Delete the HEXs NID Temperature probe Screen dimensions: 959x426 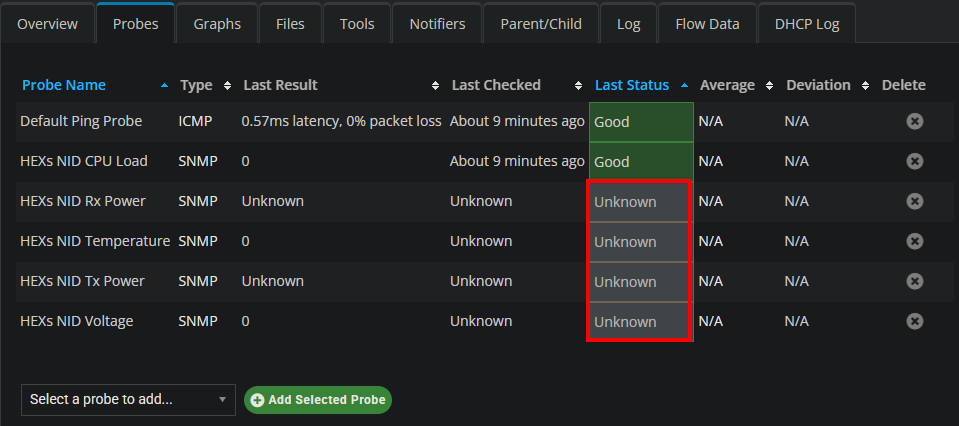pyautogui.click(x=914, y=241)
